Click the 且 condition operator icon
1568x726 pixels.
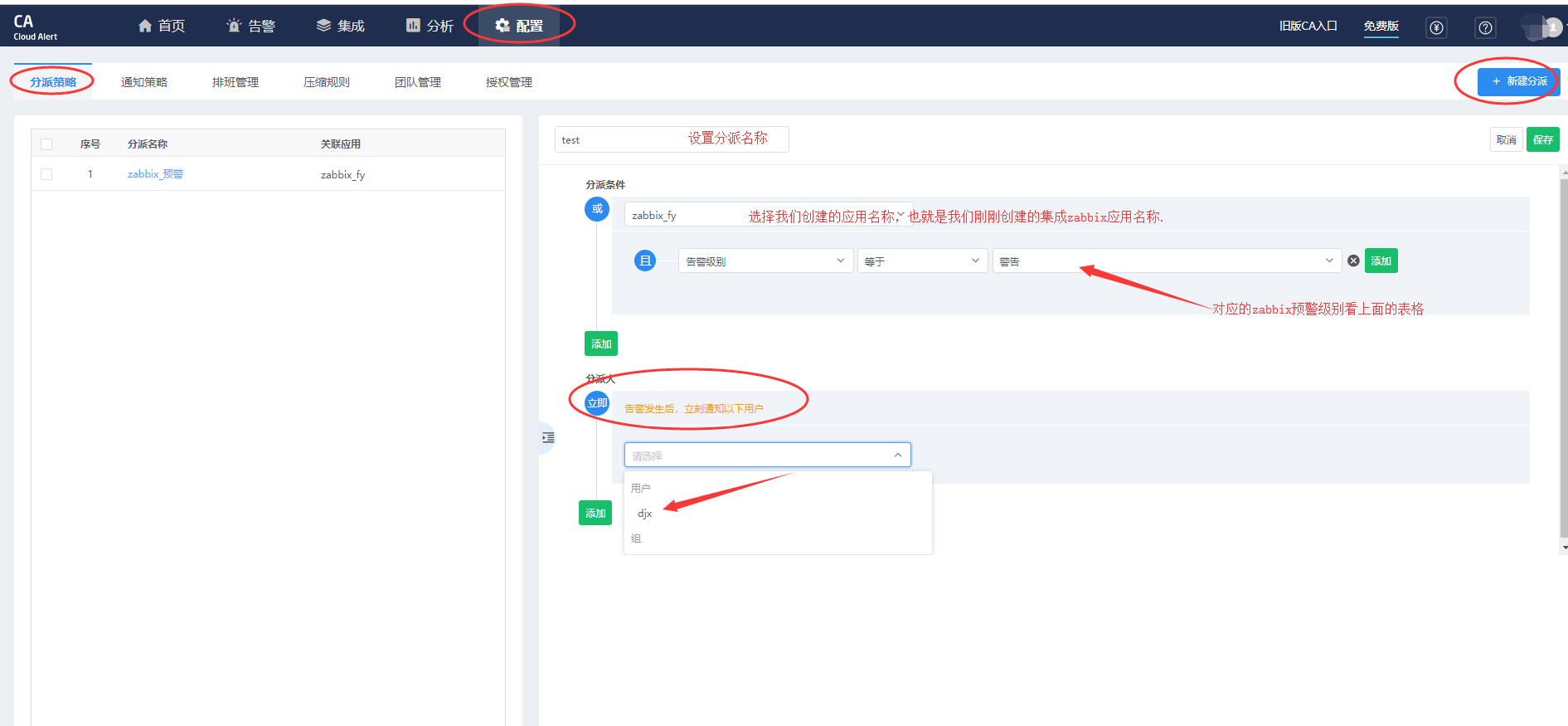click(645, 261)
